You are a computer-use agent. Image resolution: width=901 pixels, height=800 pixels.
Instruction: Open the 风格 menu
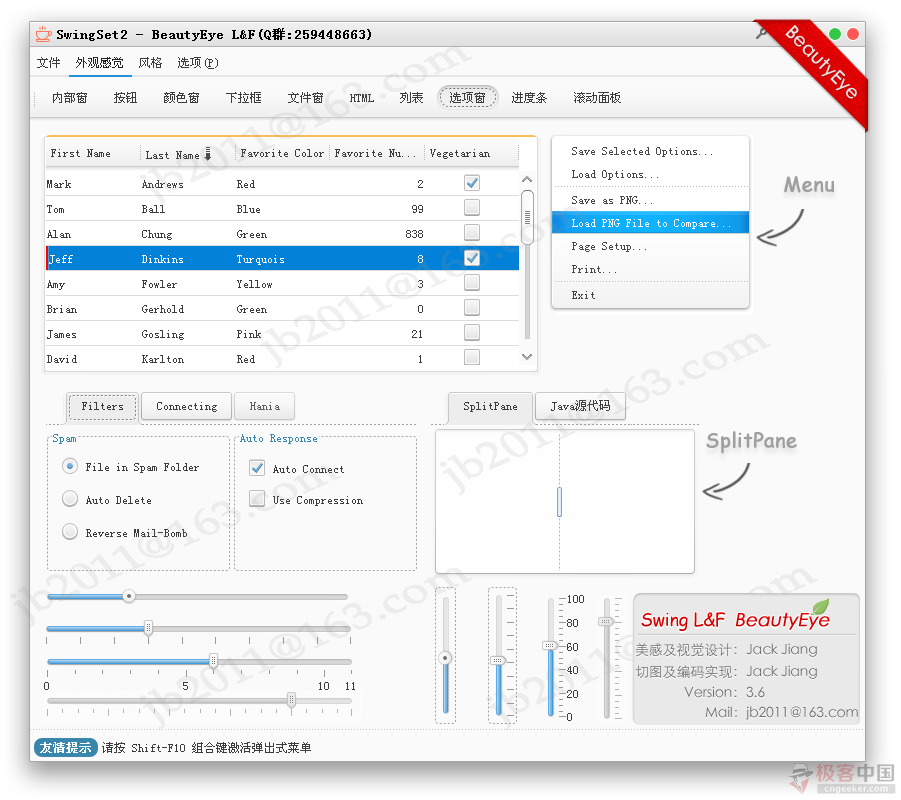pyautogui.click(x=150, y=62)
